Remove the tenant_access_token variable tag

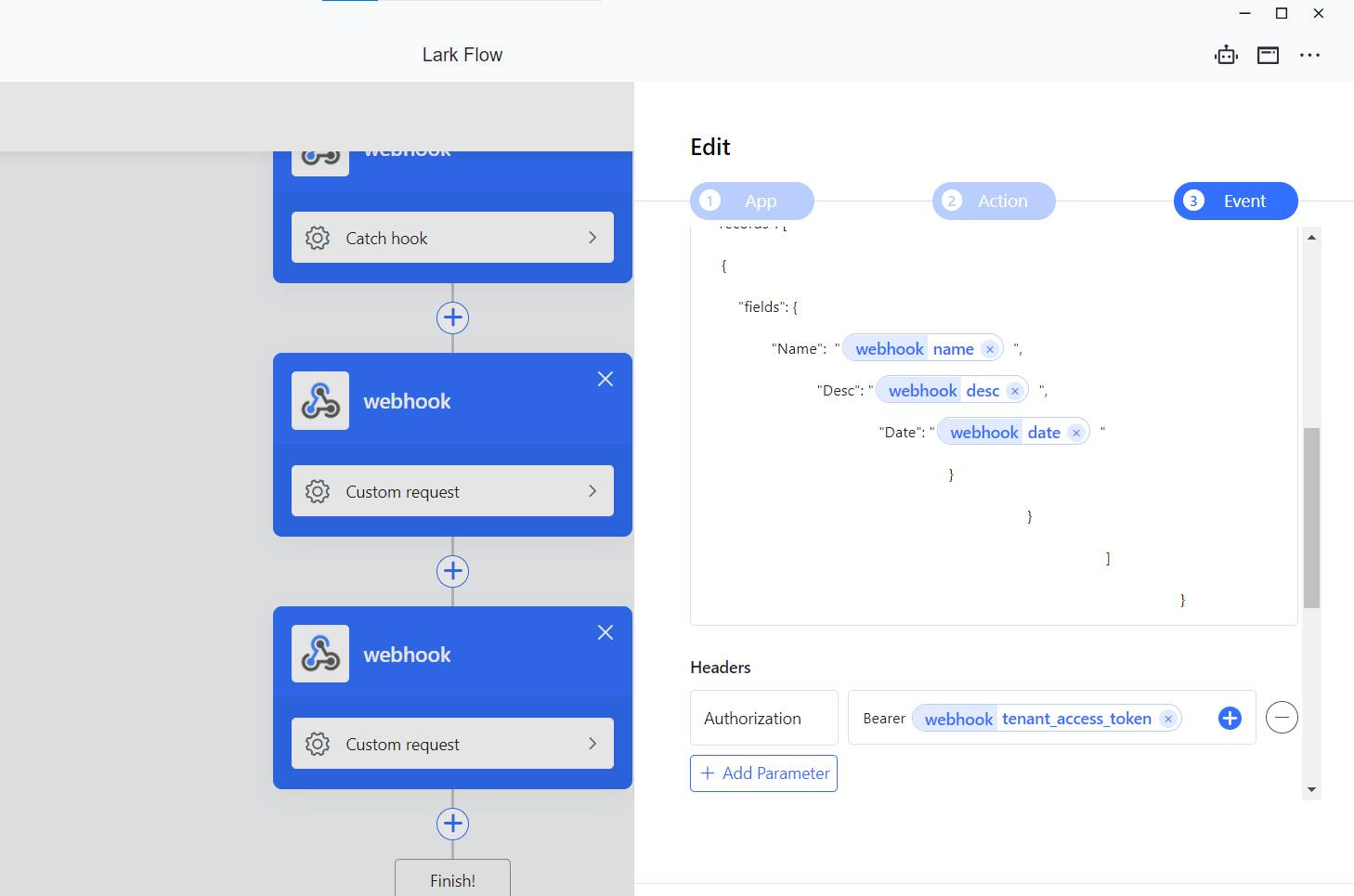point(1168,719)
